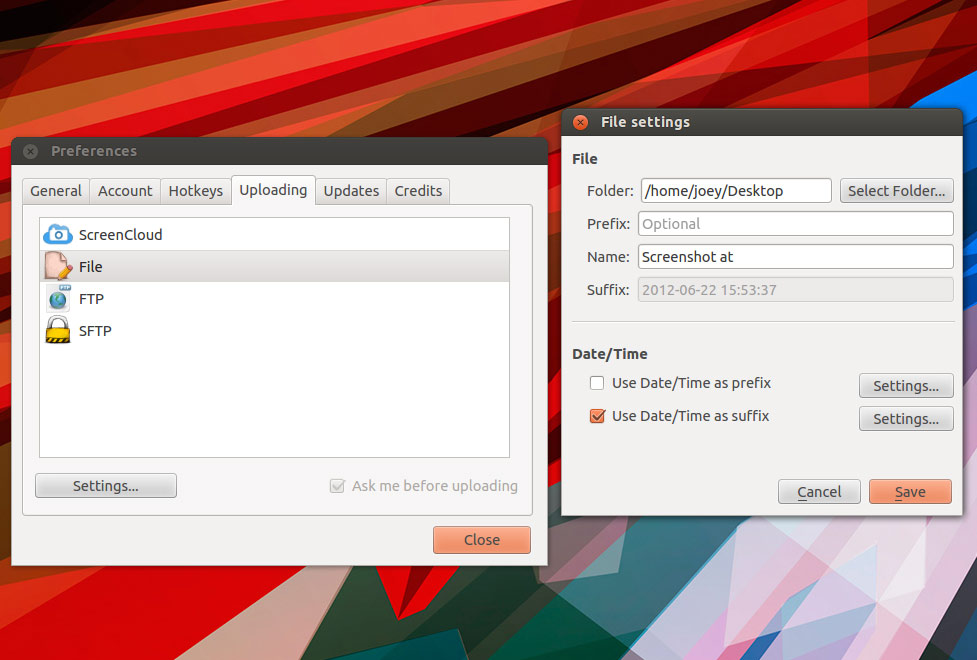Image resolution: width=977 pixels, height=660 pixels.
Task: Click the ScreenCloud cloud camera icon
Action: [x=59, y=235]
